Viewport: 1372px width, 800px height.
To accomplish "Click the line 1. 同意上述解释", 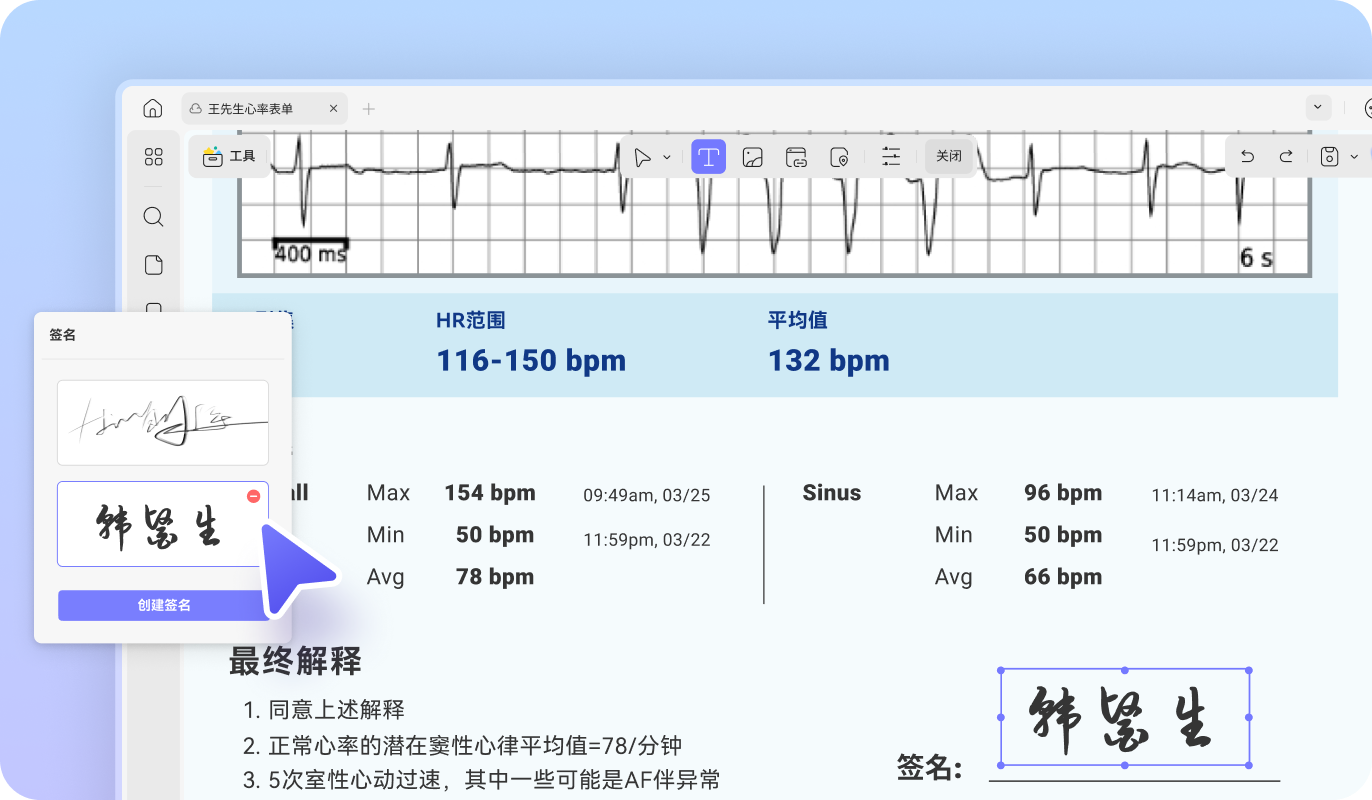I will (324, 711).
